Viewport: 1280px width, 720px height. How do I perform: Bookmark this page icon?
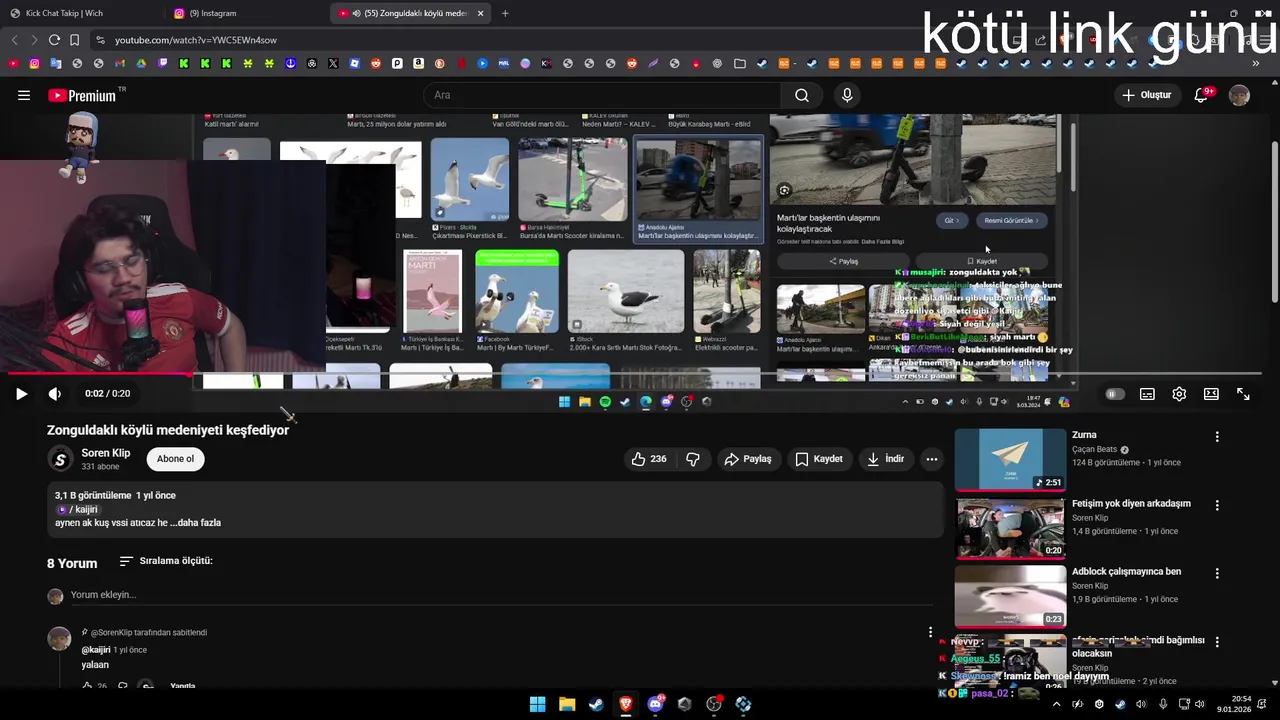[75, 40]
